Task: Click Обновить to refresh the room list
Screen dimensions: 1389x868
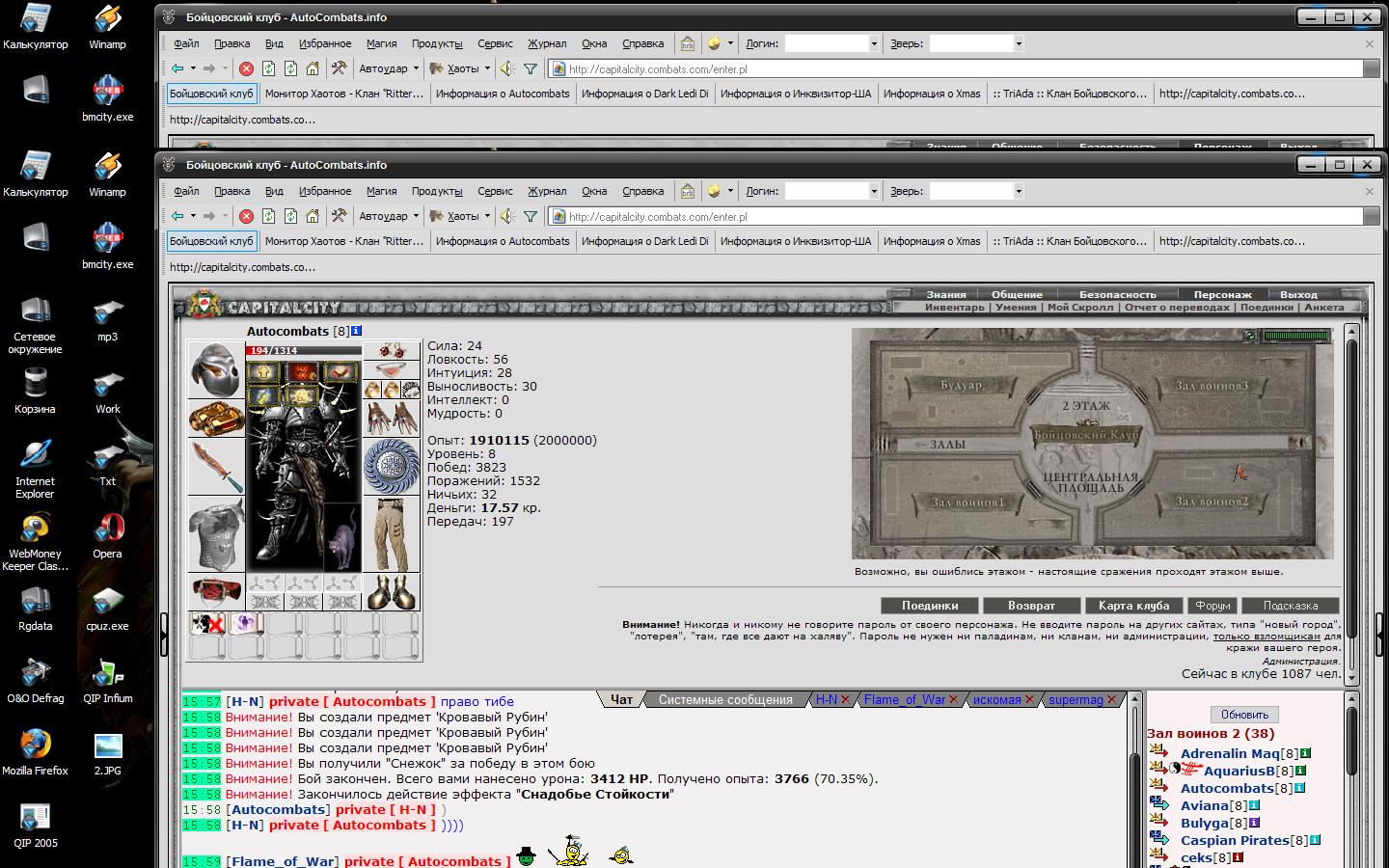Action: [x=1244, y=715]
